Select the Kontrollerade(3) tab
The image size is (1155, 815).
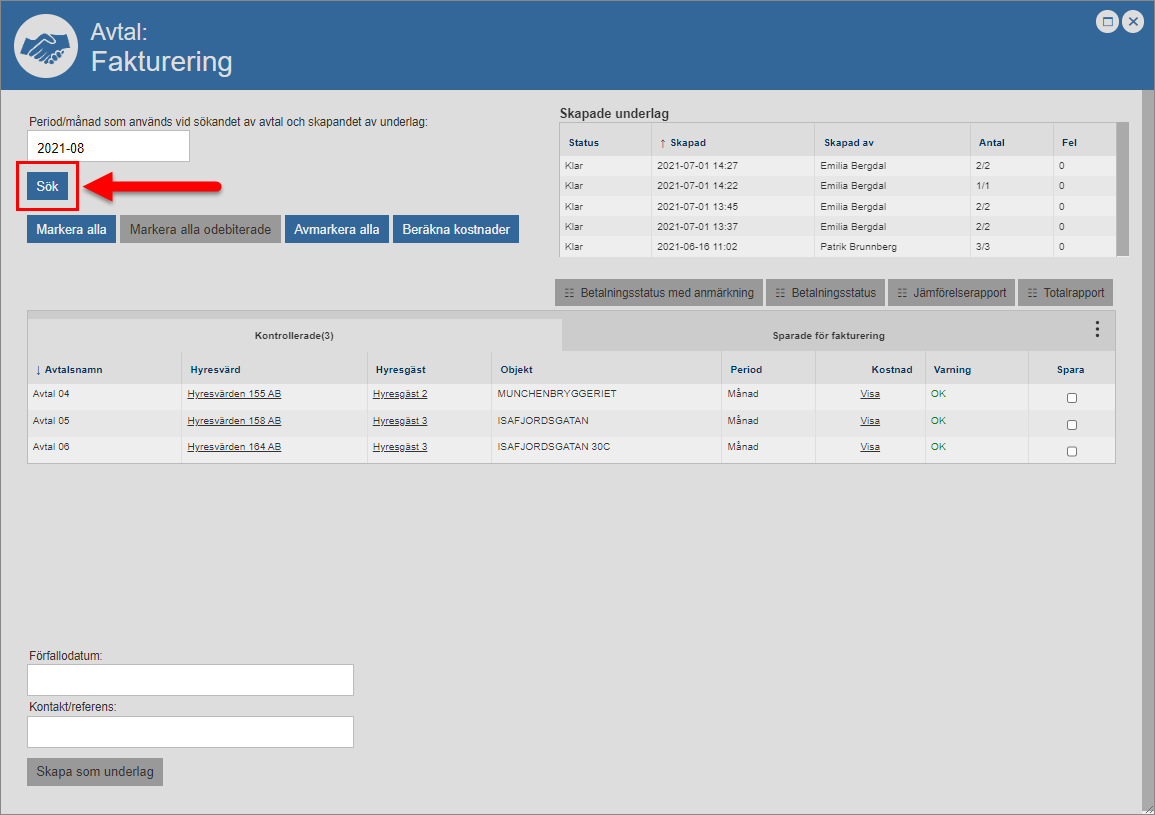[x=294, y=336]
